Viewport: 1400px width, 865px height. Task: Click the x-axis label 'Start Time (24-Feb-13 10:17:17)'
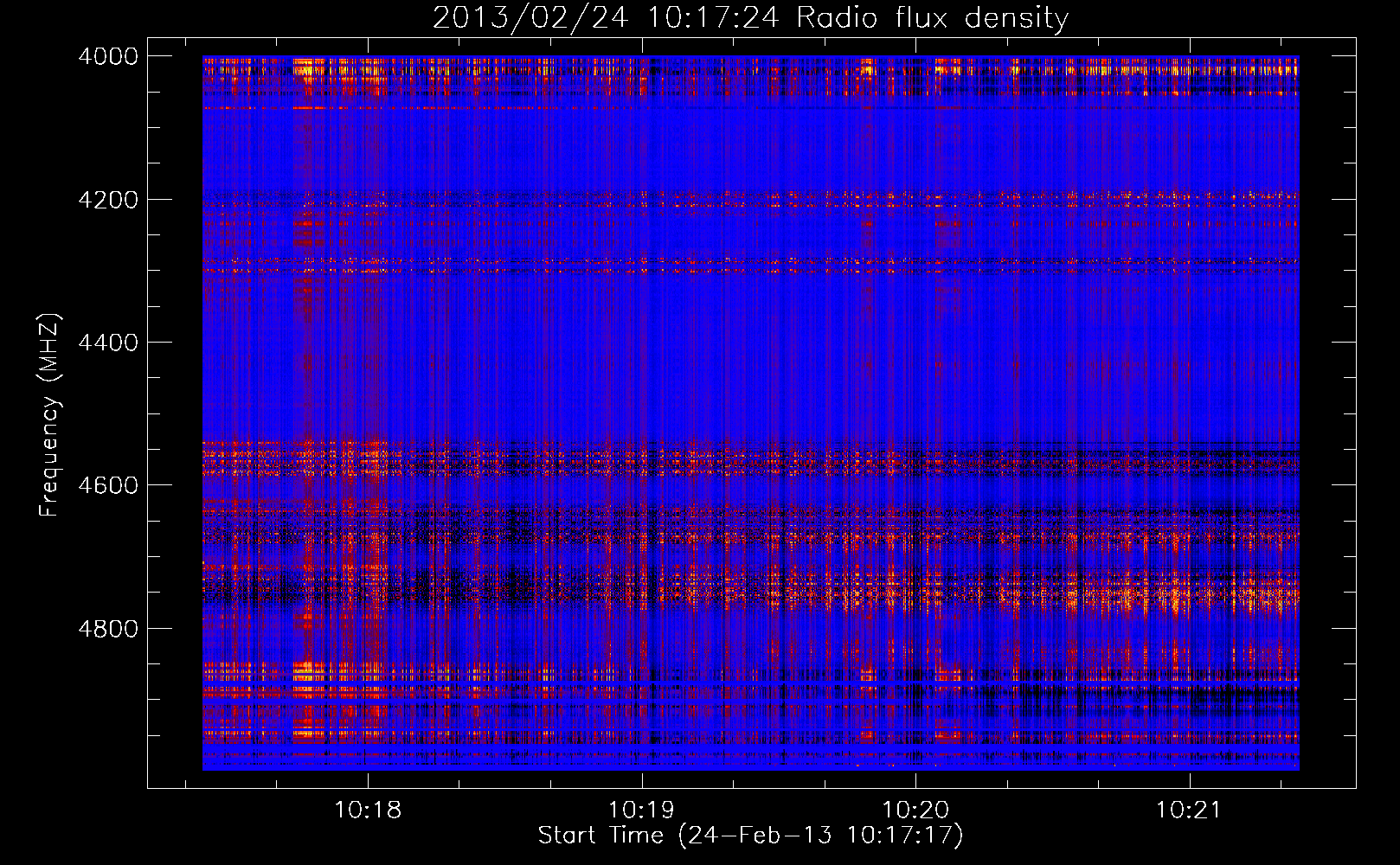tap(750, 836)
